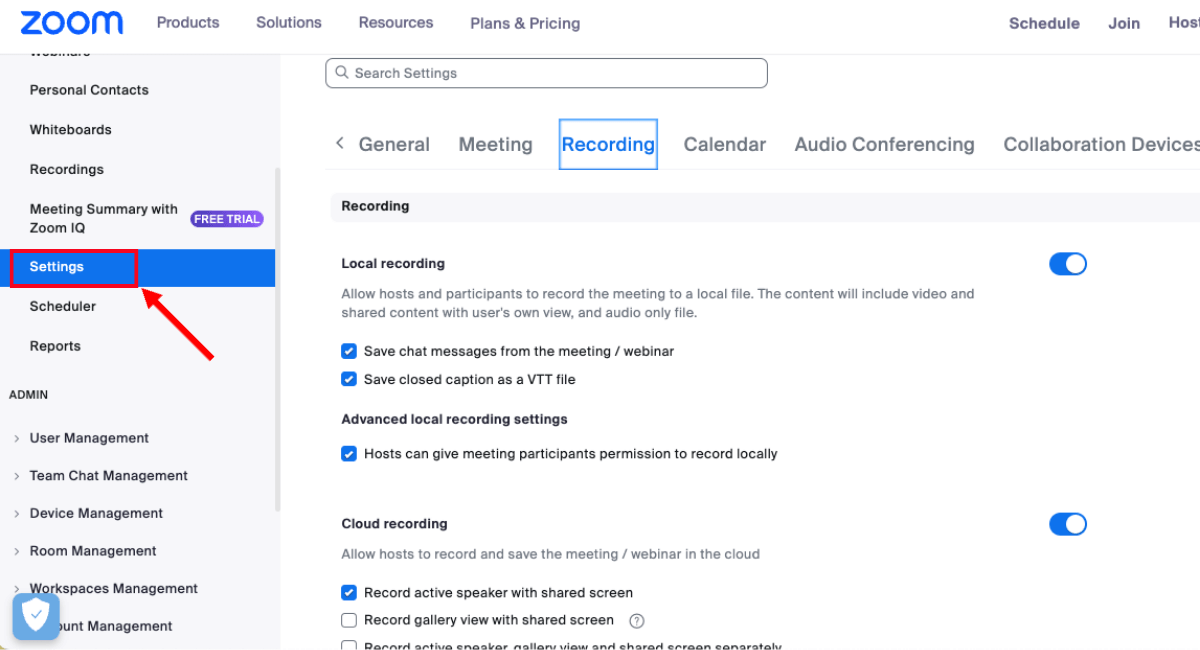Uncheck Record active speaker with shared screen
Viewport: 1200px width, 650px height.
click(349, 593)
